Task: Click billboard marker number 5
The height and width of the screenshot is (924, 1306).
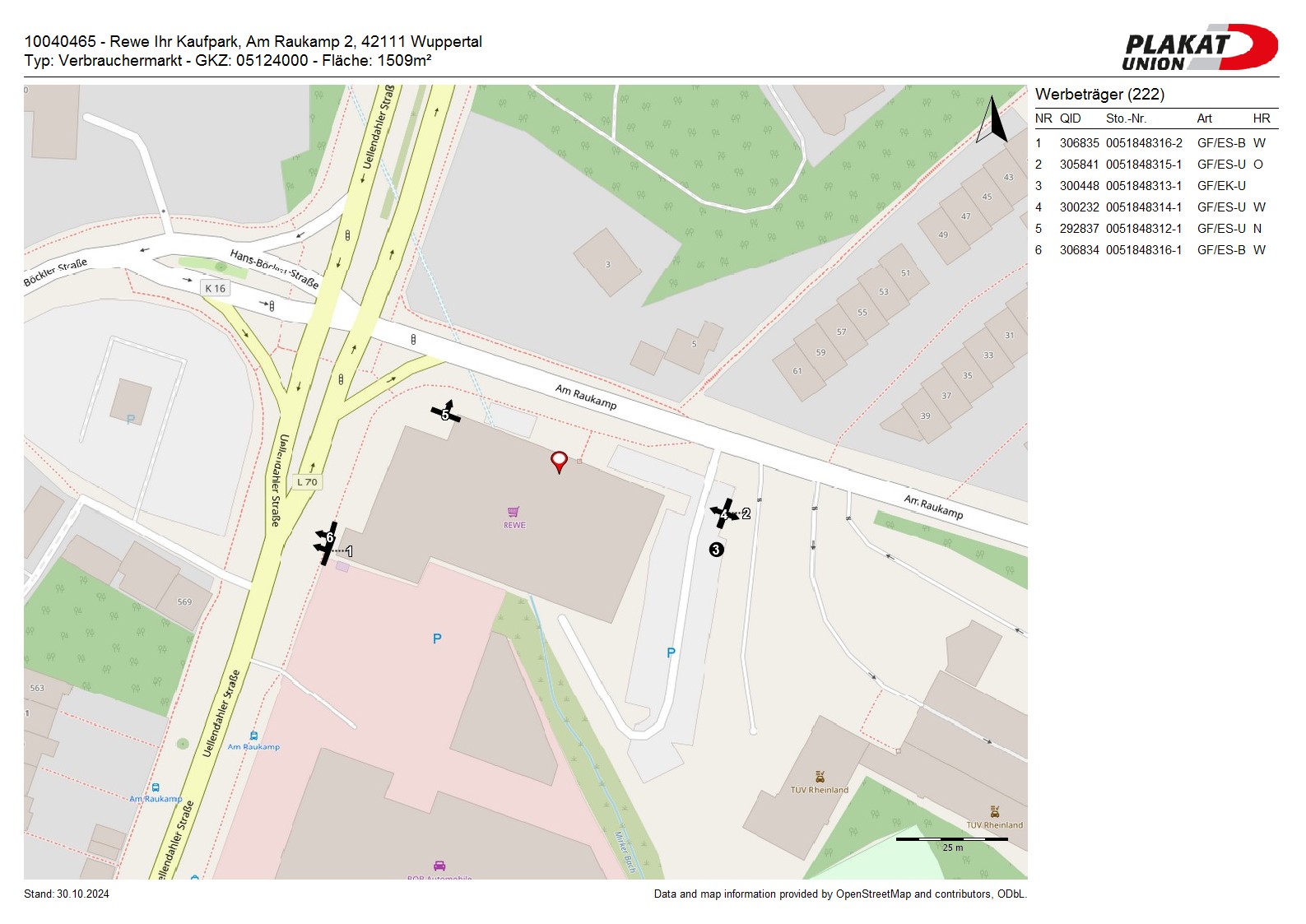Action: 445,415
